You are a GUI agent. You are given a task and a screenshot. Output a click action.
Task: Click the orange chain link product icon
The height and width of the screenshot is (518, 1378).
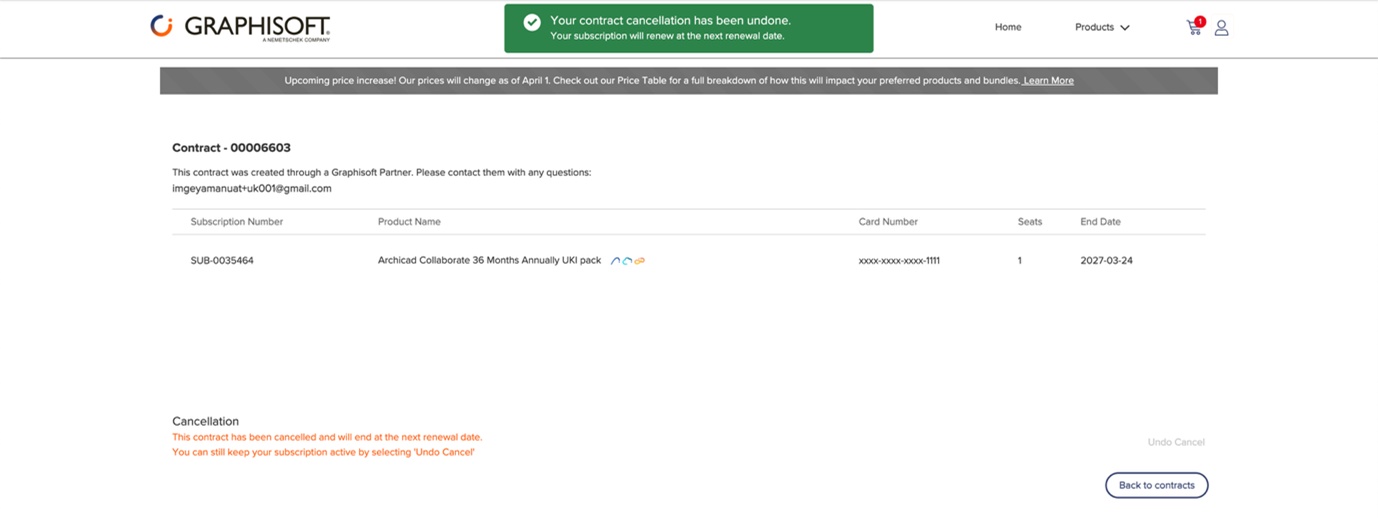pos(639,261)
